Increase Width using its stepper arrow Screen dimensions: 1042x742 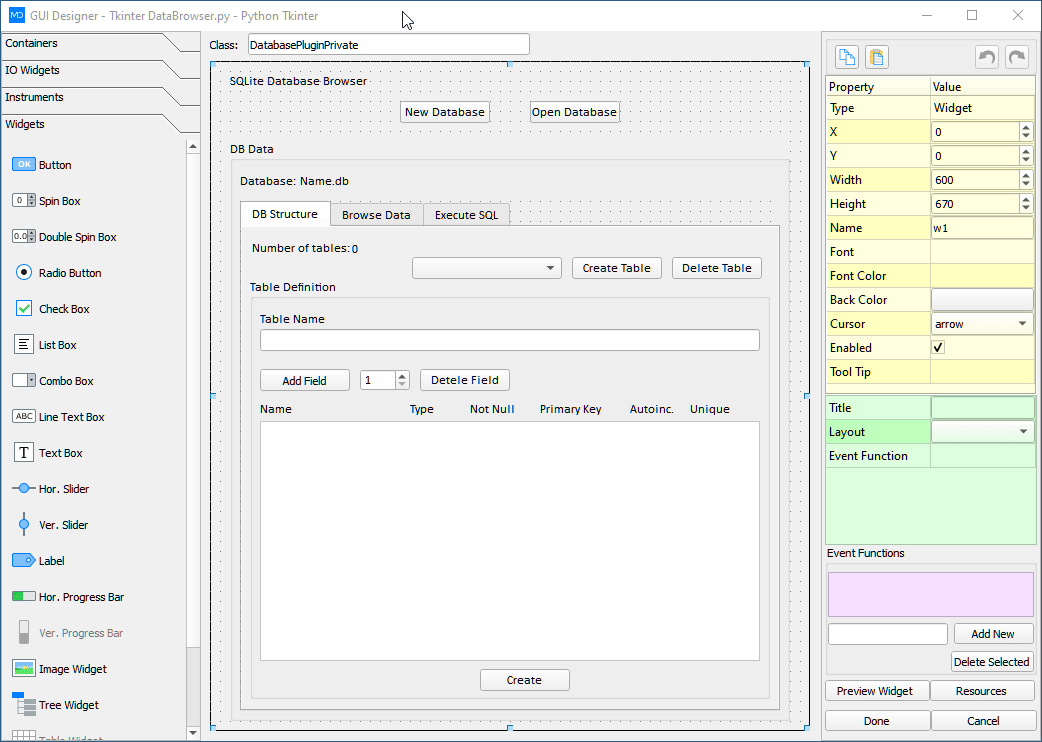click(1025, 175)
